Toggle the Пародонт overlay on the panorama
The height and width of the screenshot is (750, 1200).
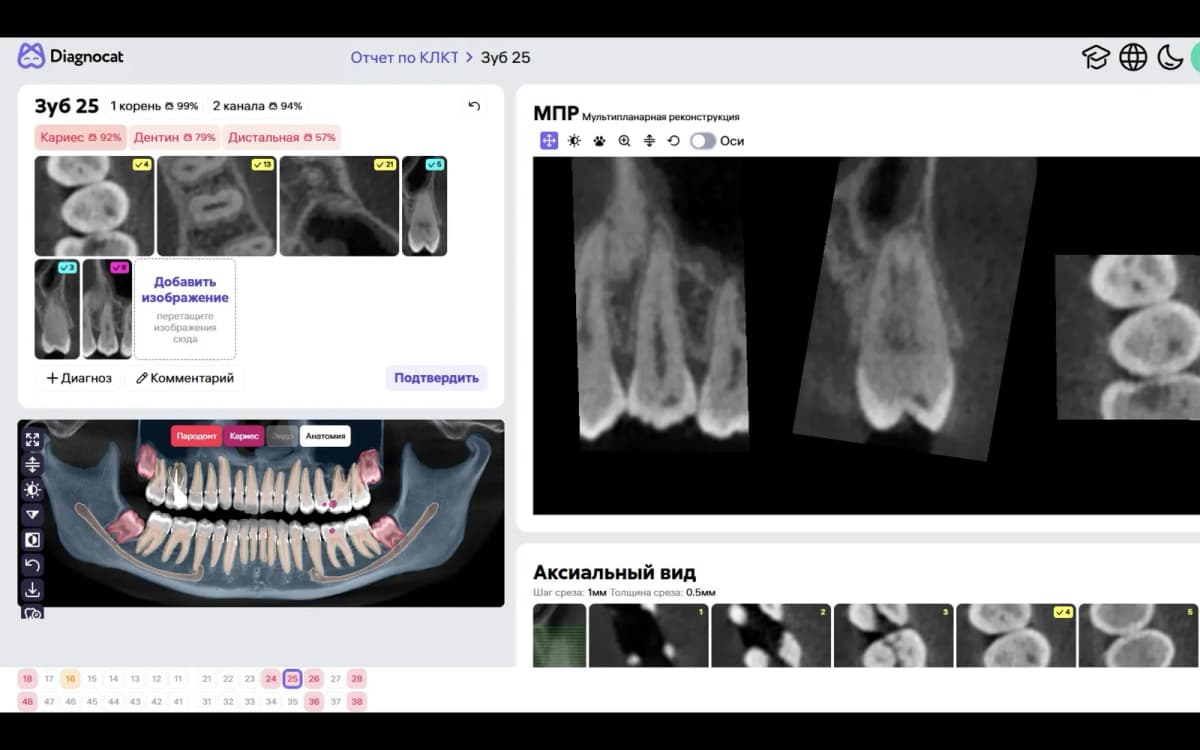click(196, 436)
